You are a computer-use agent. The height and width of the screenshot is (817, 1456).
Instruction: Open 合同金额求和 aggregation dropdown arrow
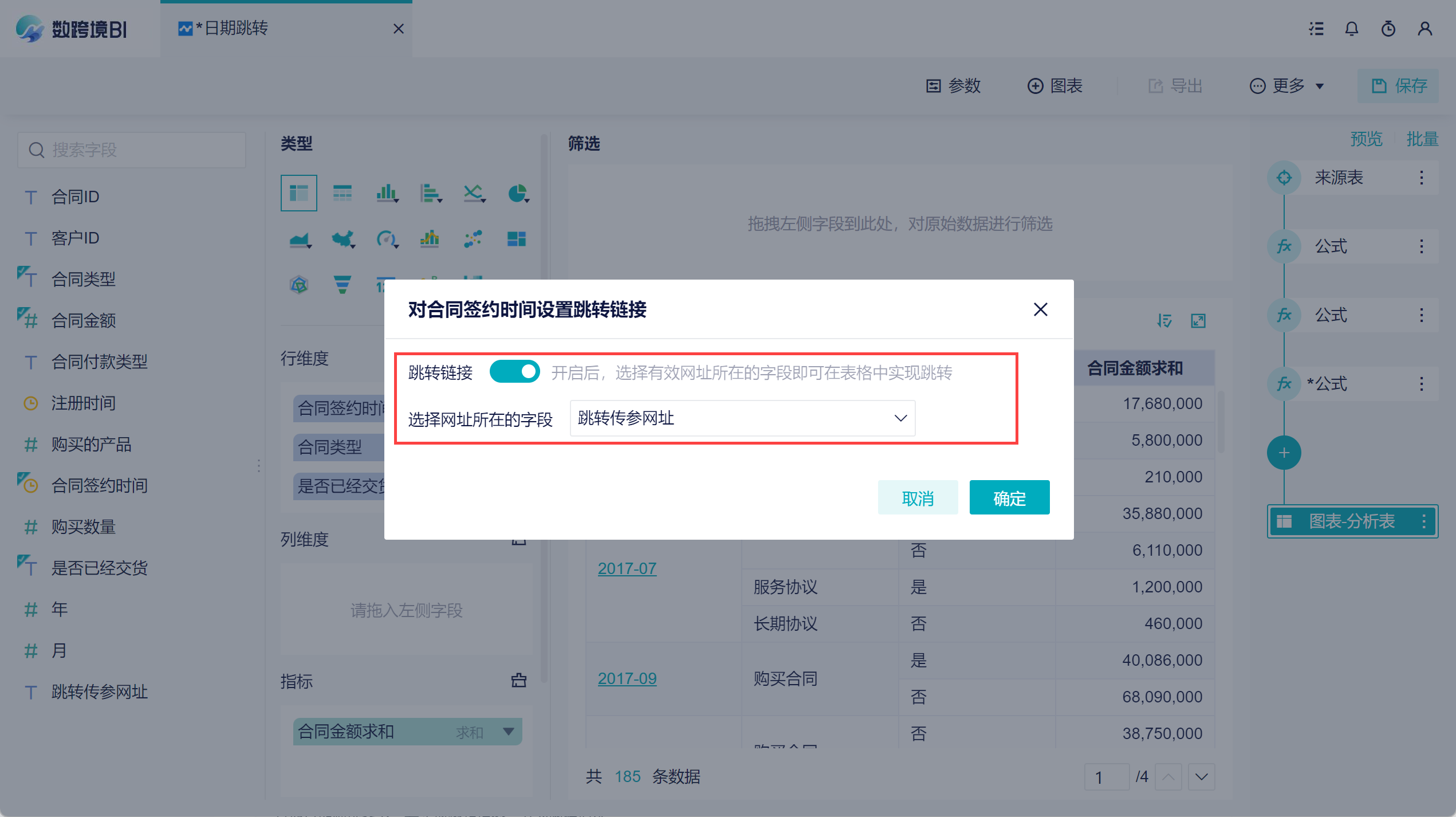[508, 732]
